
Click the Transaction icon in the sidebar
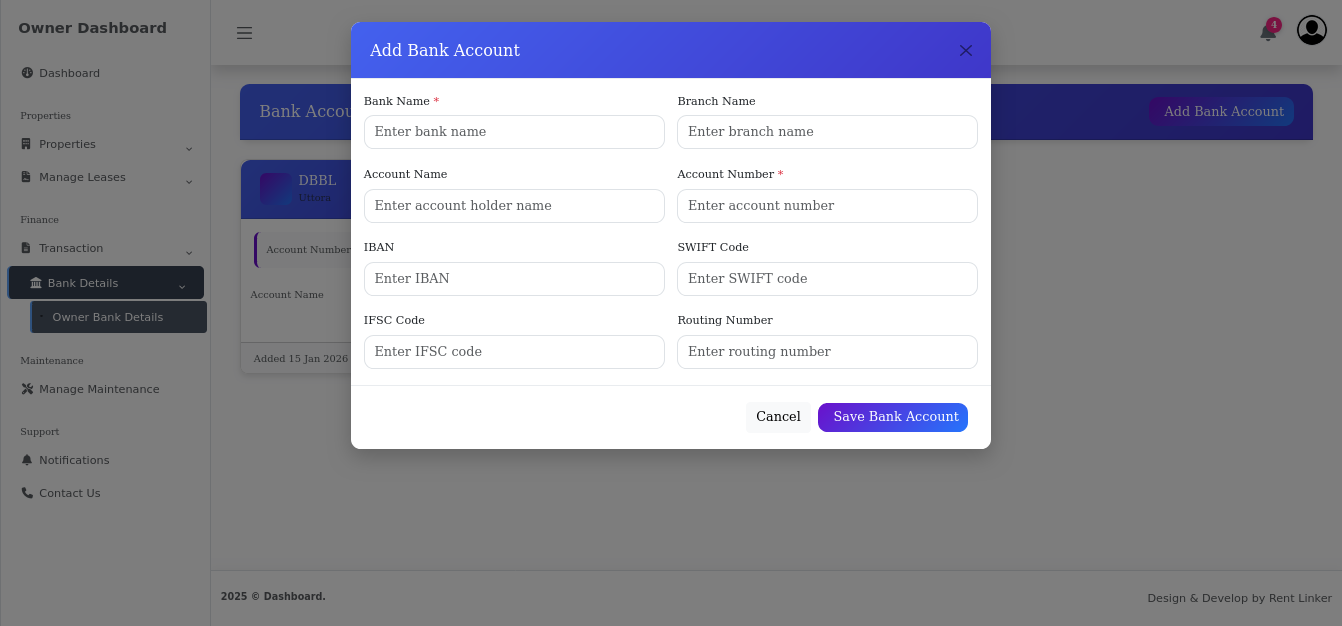click(27, 248)
